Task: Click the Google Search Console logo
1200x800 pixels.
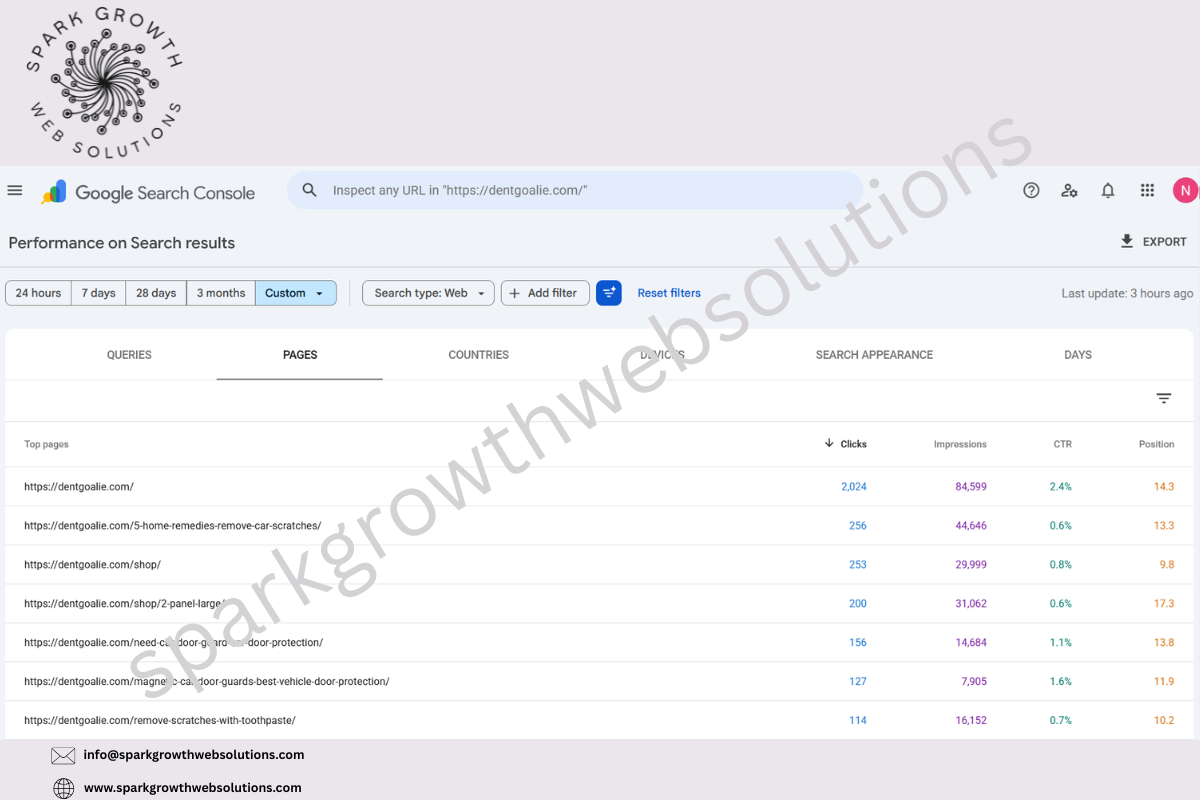Action: pyautogui.click(x=148, y=192)
